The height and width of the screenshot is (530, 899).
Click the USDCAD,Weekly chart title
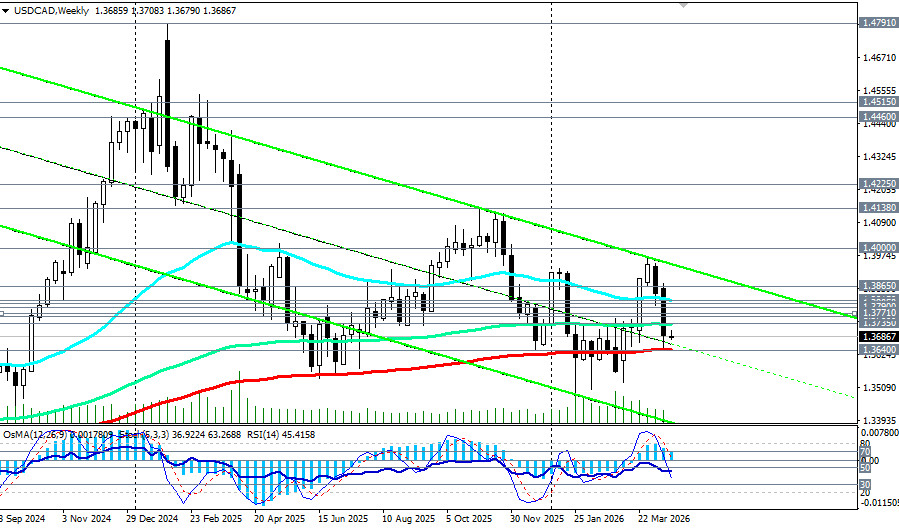coord(50,11)
